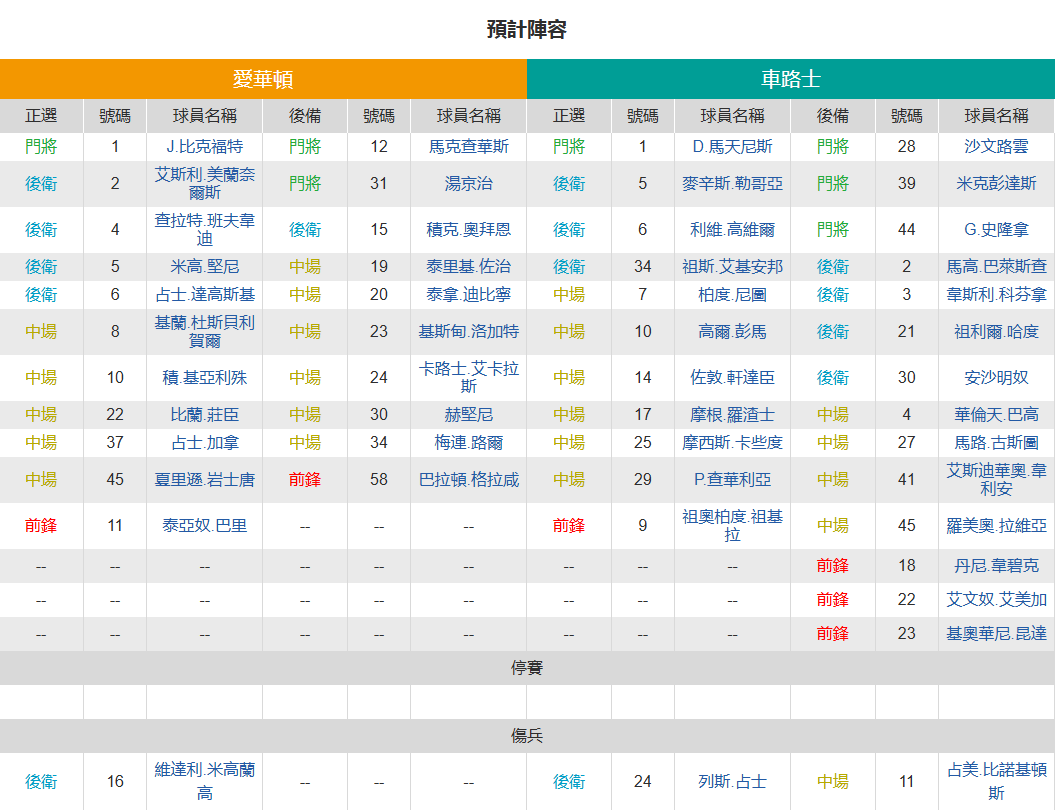Select player 查拉特.班夫韋迪 in the Everton starters
Screen dimensions: 1055x810
pos(205,229)
